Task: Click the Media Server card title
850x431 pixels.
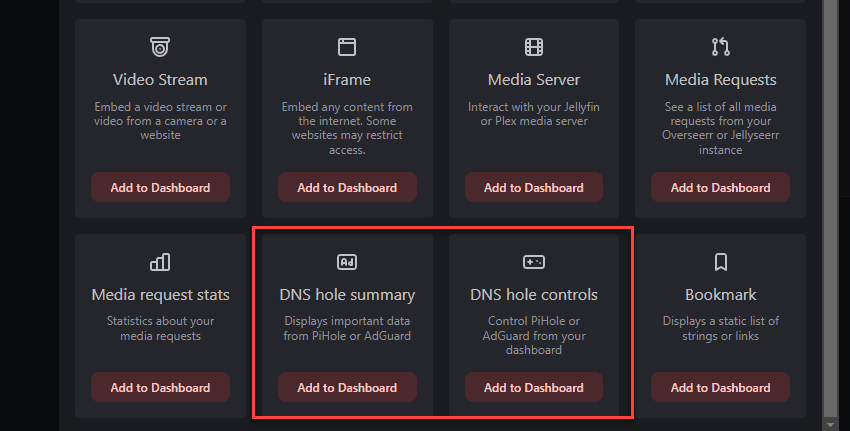Action: pos(534,79)
